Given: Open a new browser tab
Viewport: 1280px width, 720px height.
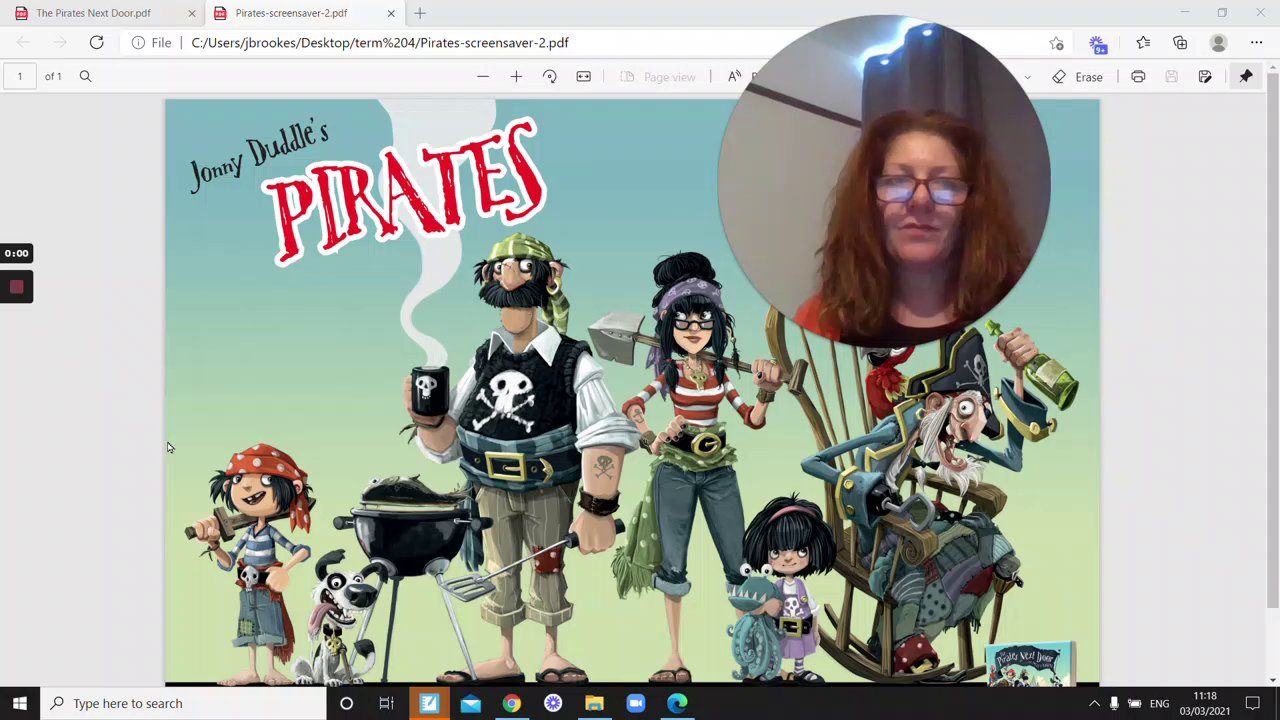Looking at the screenshot, I should [420, 13].
